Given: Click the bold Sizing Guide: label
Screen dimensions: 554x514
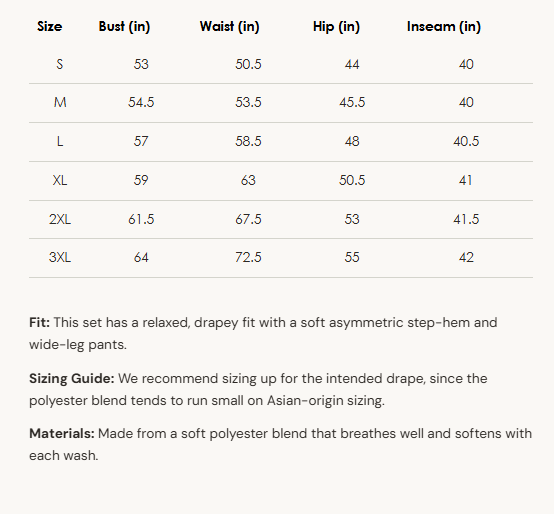Looking at the screenshot, I should (72, 379).
